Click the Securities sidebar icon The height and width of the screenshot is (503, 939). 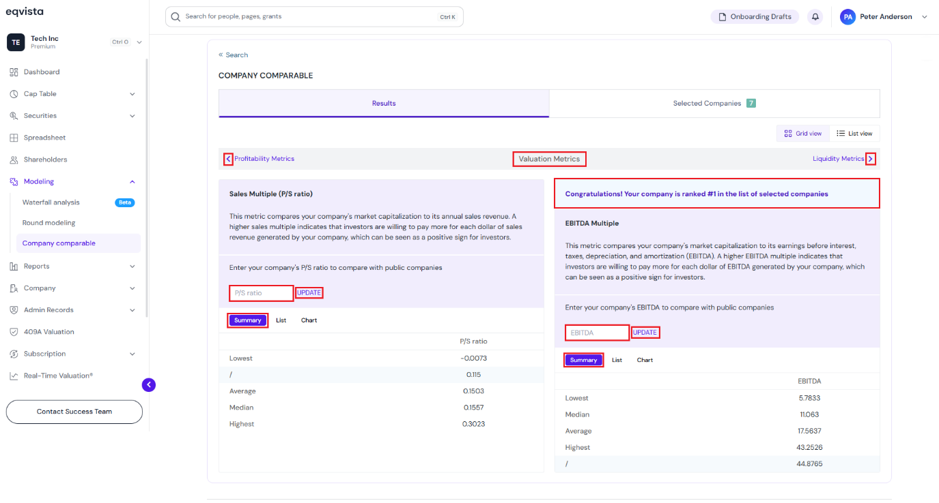coord(14,116)
